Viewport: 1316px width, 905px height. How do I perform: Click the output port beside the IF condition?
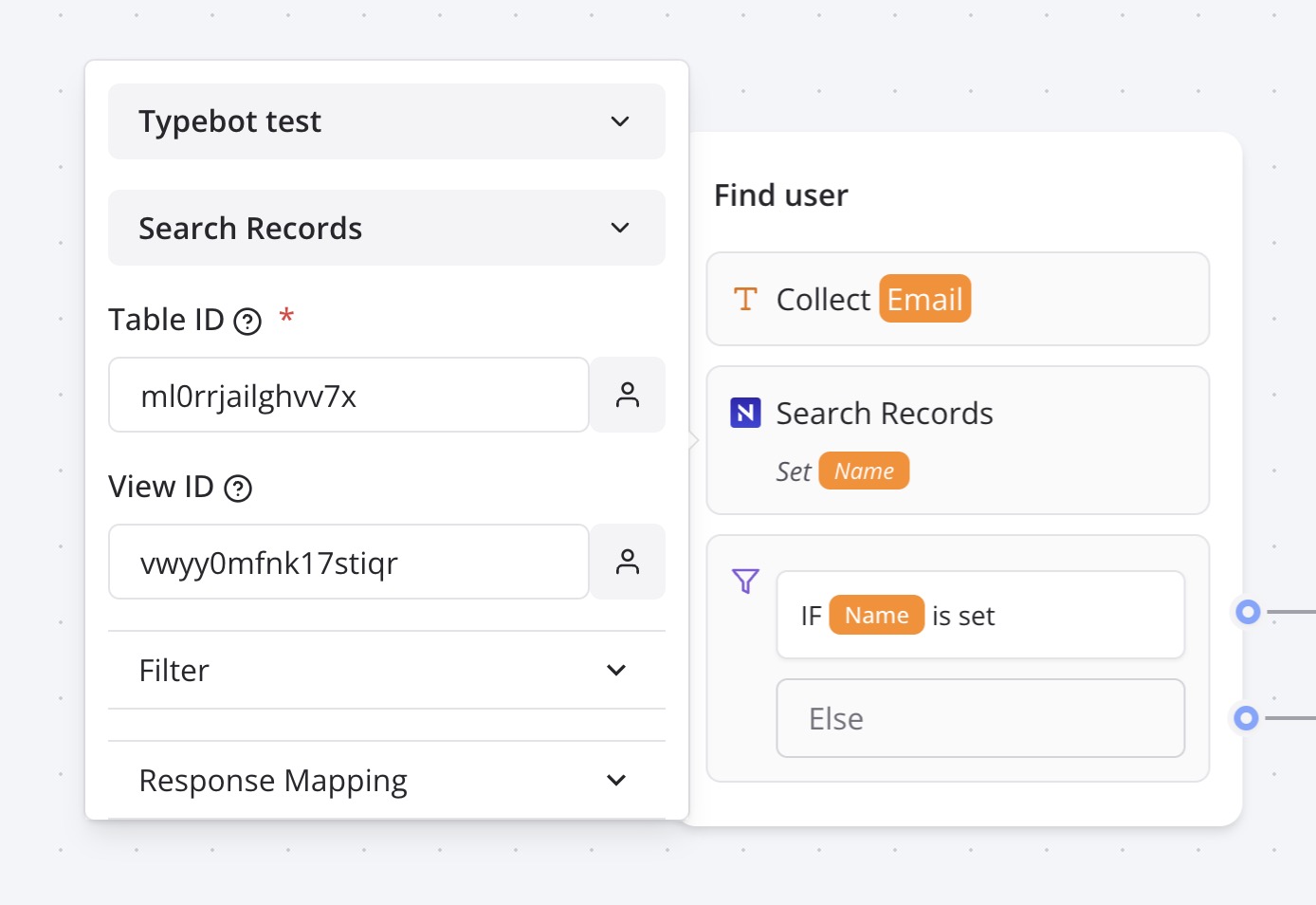click(1247, 612)
